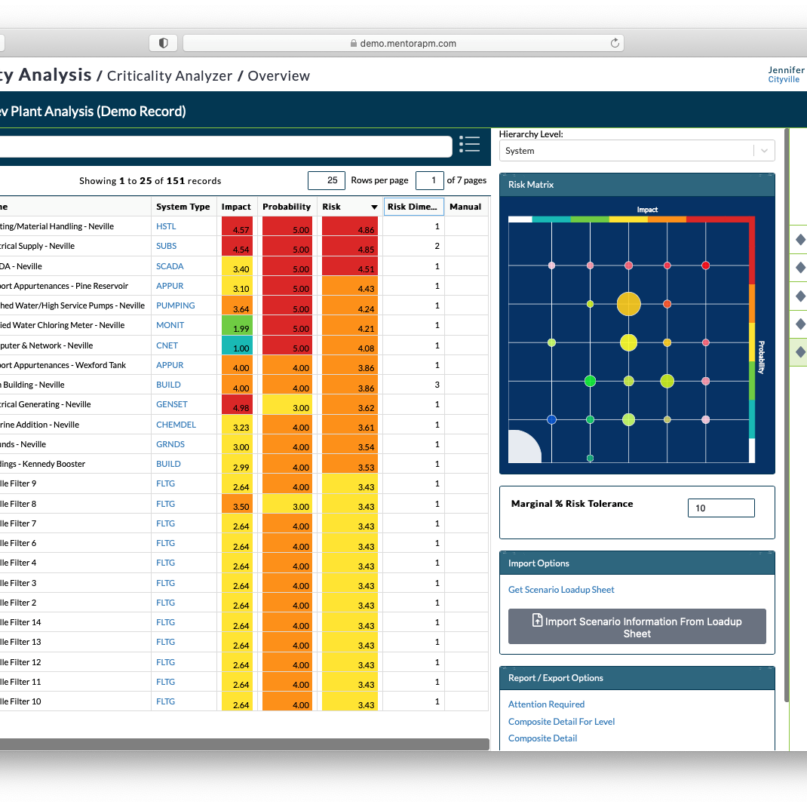The image size is (807, 807).
Task: Click the privacy shield icon in the toolbar
Action: [x=163, y=43]
